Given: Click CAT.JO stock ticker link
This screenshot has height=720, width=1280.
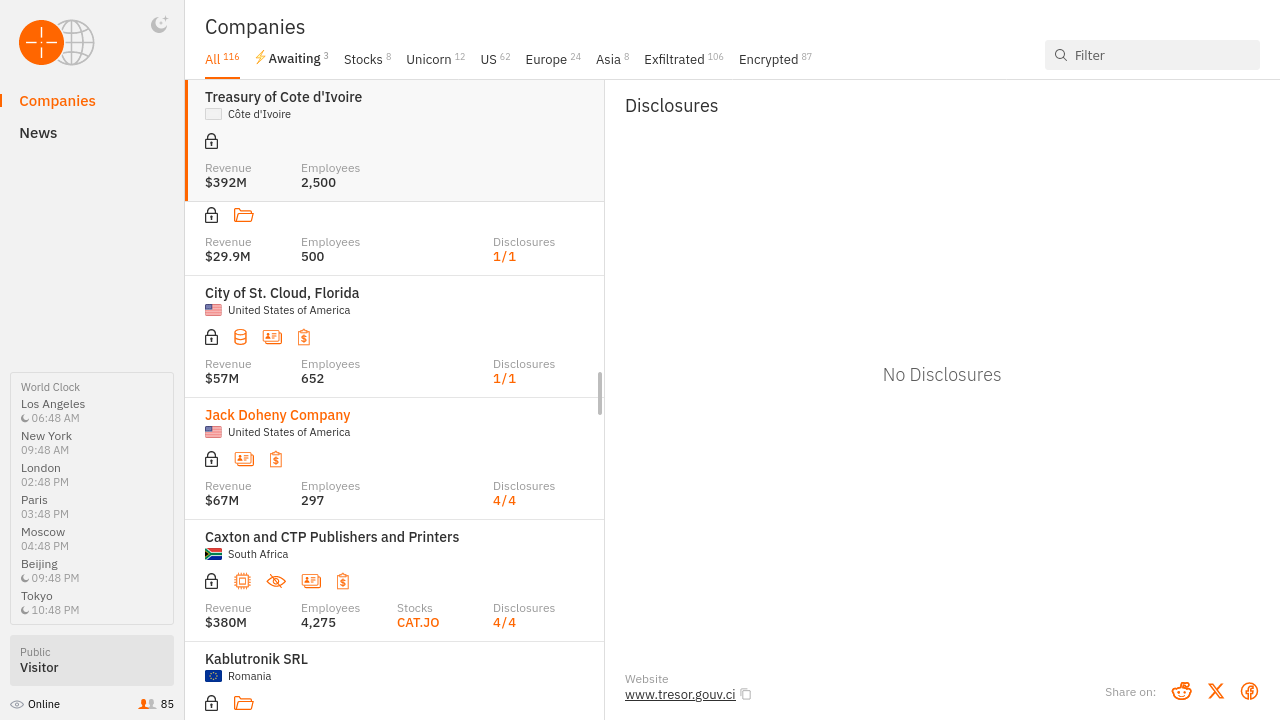Looking at the screenshot, I should 418,622.
